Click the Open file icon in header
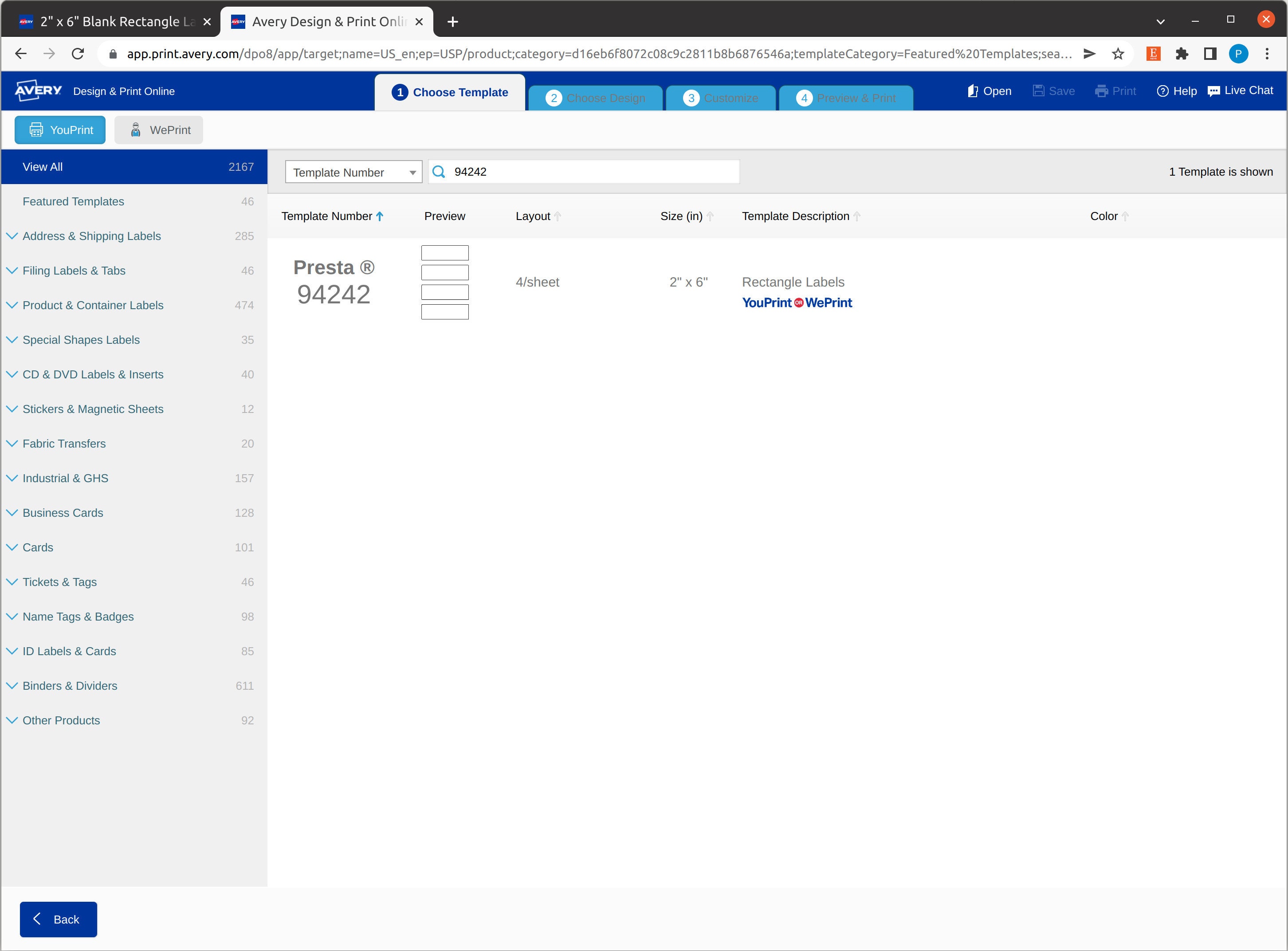This screenshot has height=951, width=1288. (x=973, y=91)
